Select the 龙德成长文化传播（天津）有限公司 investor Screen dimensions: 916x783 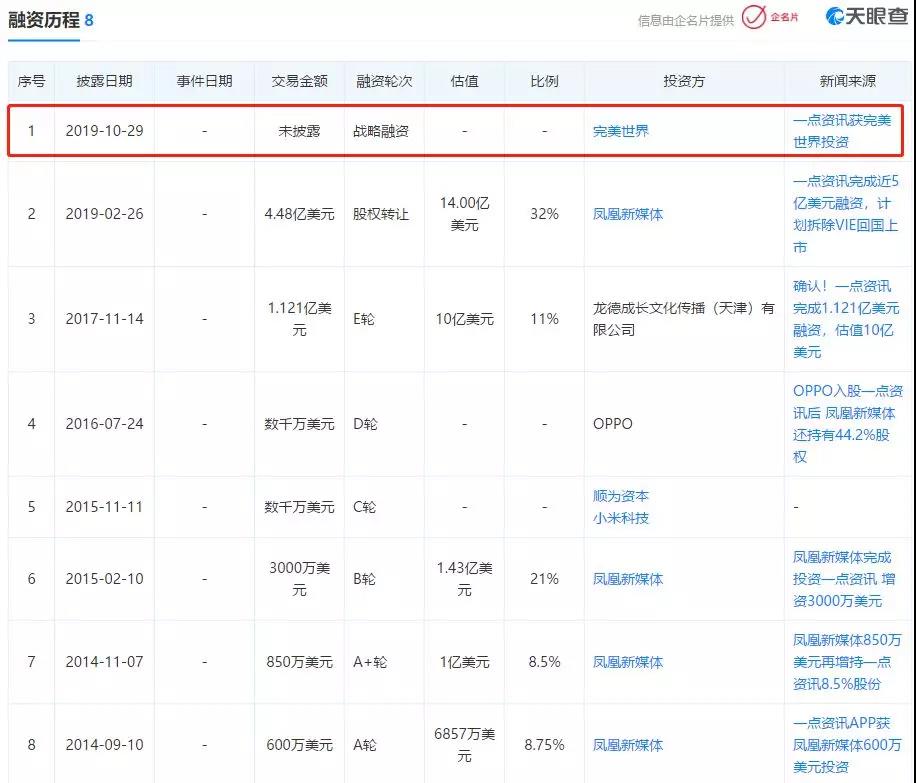tap(683, 318)
